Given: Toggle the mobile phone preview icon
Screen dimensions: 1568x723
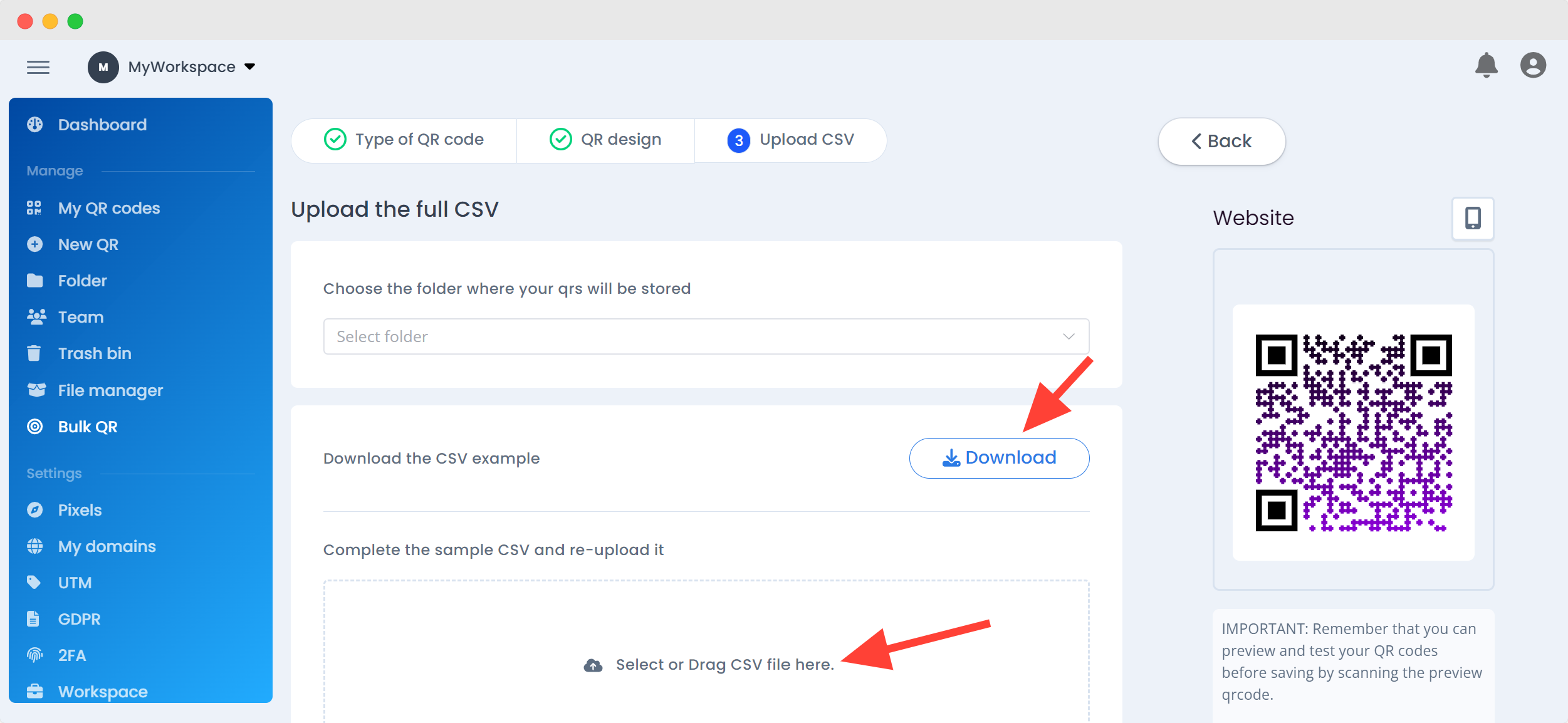Looking at the screenshot, I should pyautogui.click(x=1473, y=218).
